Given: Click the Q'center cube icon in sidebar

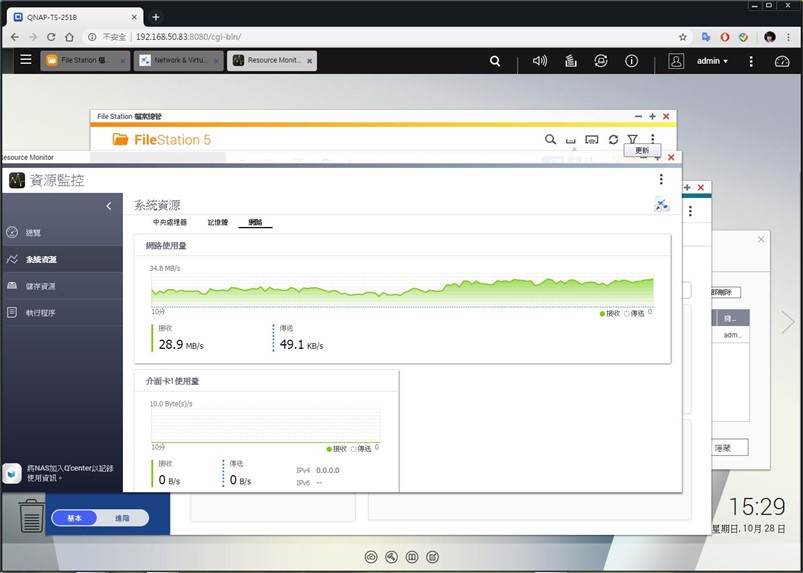Looking at the screenshot, I should click(11, 473).
